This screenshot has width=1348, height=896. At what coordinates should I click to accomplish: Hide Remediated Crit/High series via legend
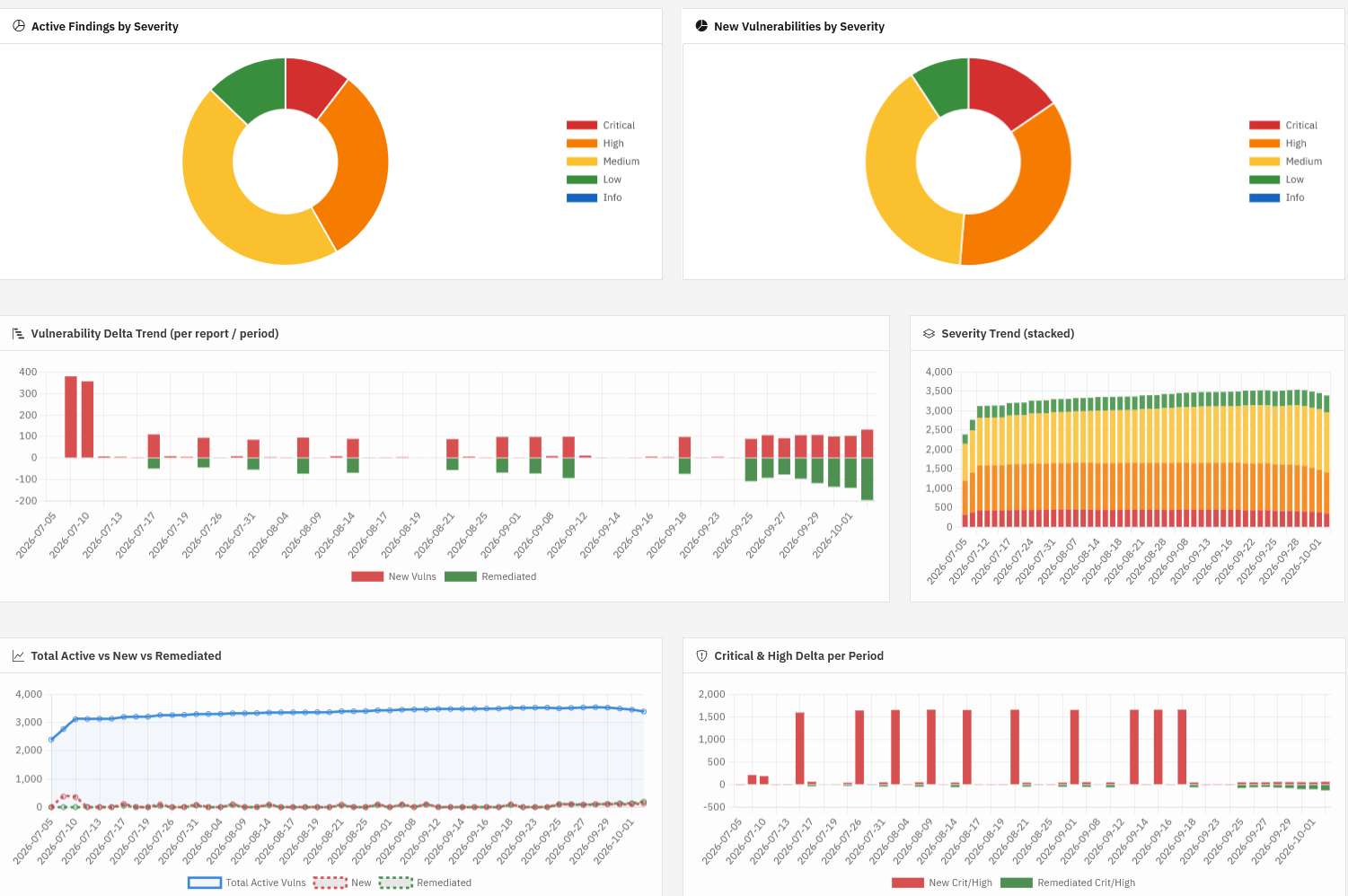(1068, 883)
